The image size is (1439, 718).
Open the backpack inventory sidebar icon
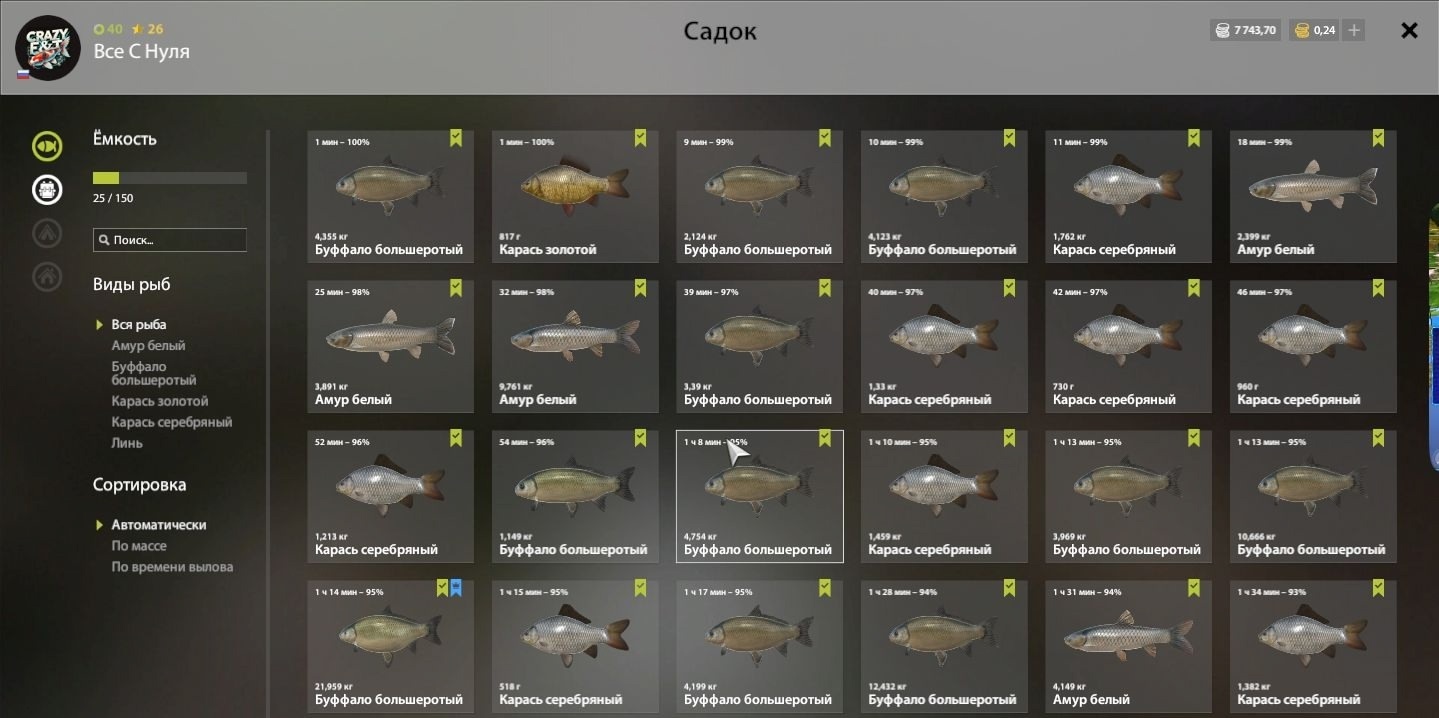[x=46, y=189]
